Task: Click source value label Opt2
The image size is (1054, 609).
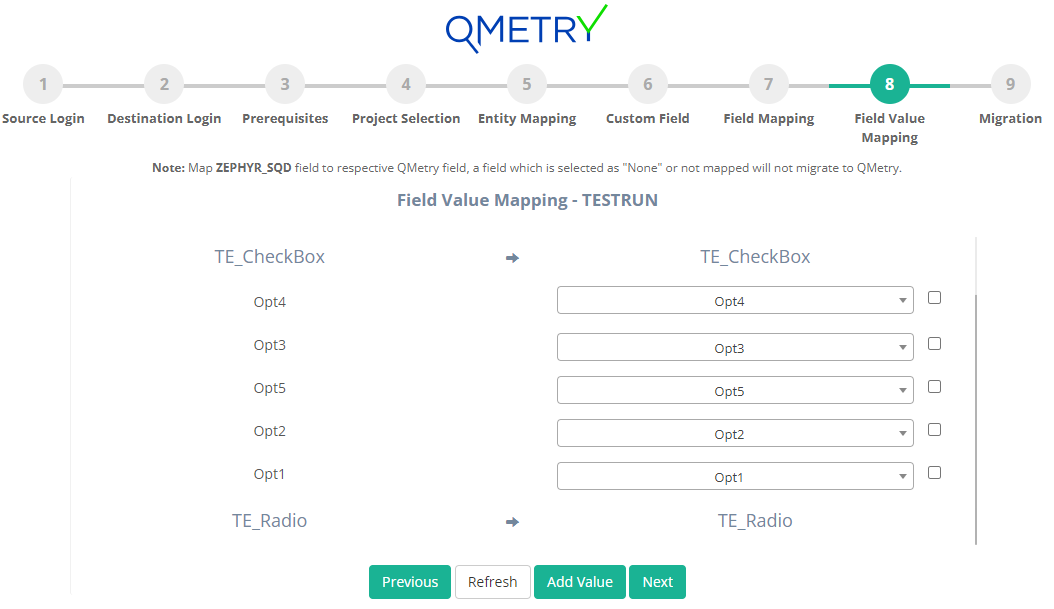Action: [x=270, y=432]
